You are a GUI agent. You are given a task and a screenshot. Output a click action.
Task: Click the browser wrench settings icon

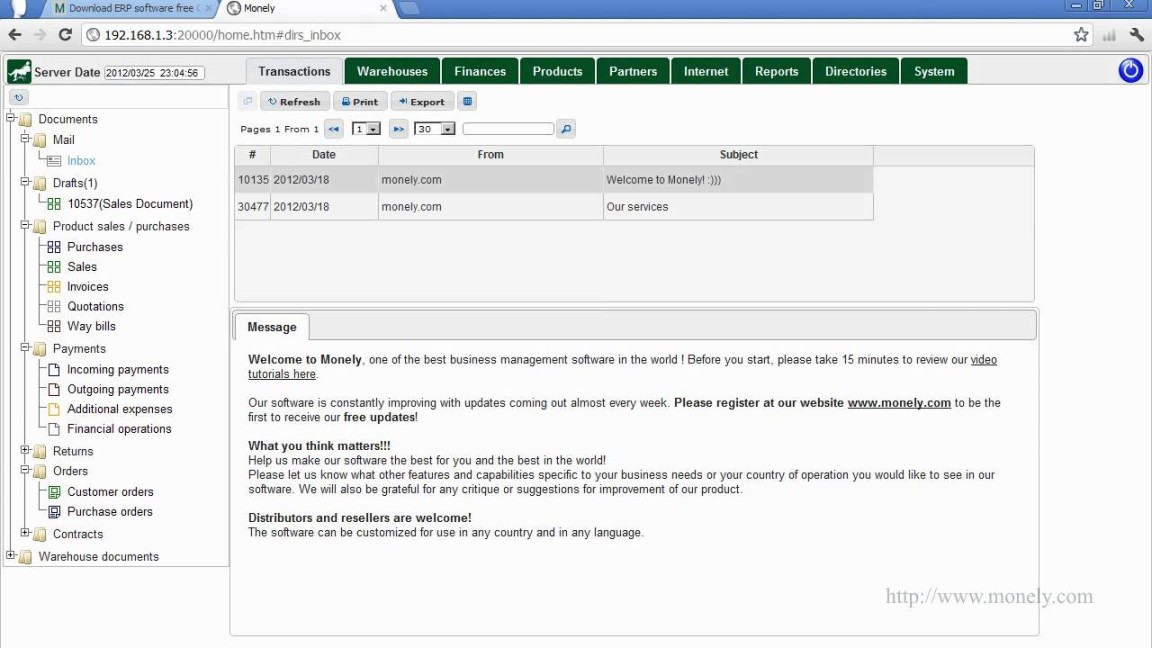click(1137, 35)
